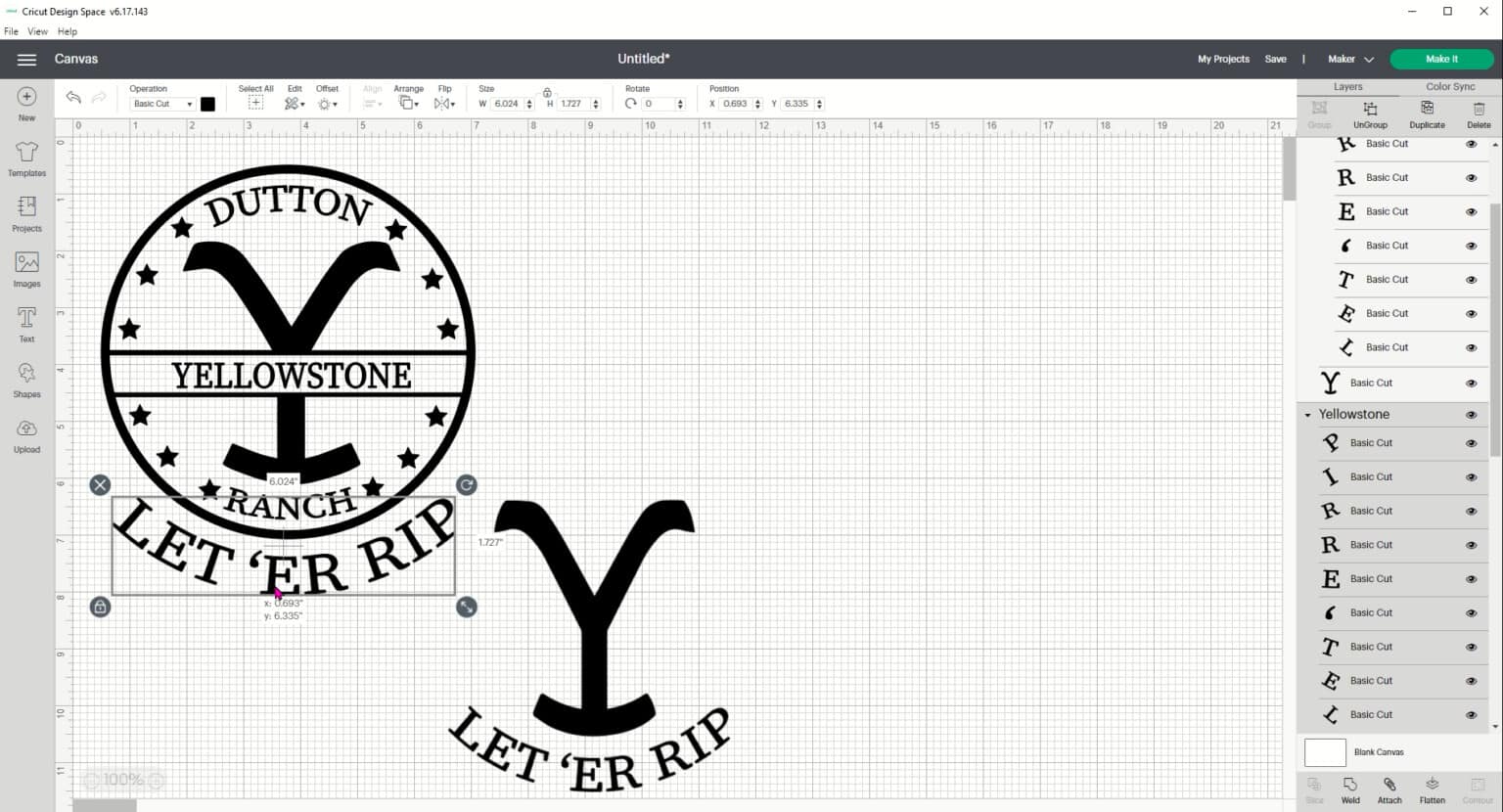Viewport: 1503px width, 812px height.
Task: Open the Images library
Action: coord(26,268)
